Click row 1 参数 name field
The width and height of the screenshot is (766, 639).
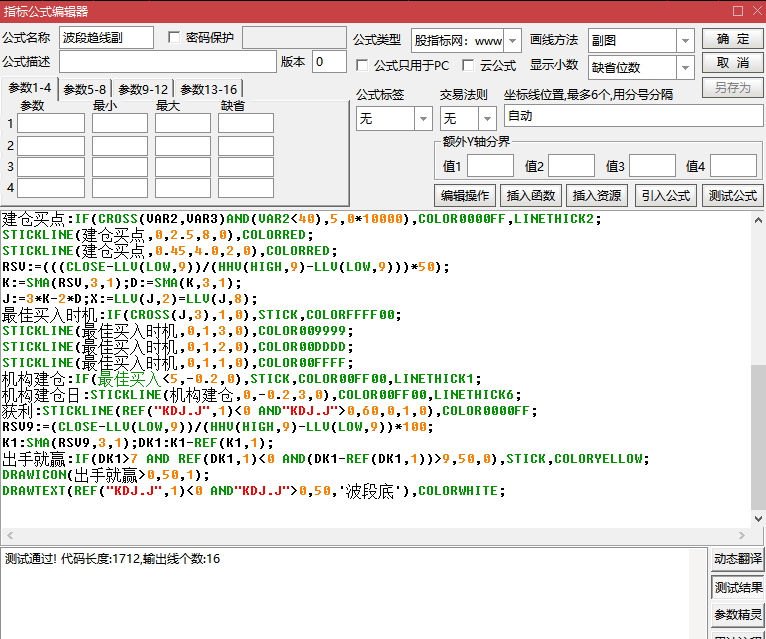coord(51,124)
